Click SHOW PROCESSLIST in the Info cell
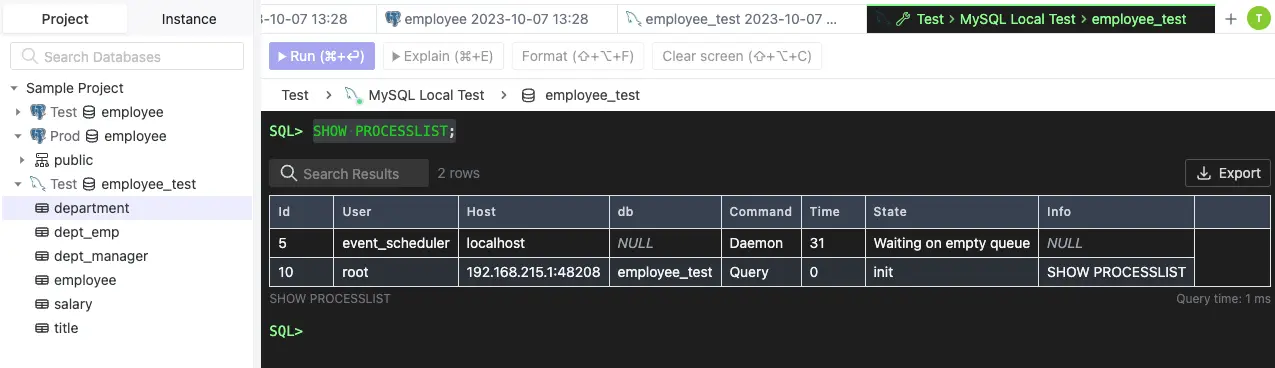This screenshot has height=368, width=1275. pyautogui.click(x=1116, y=272)
